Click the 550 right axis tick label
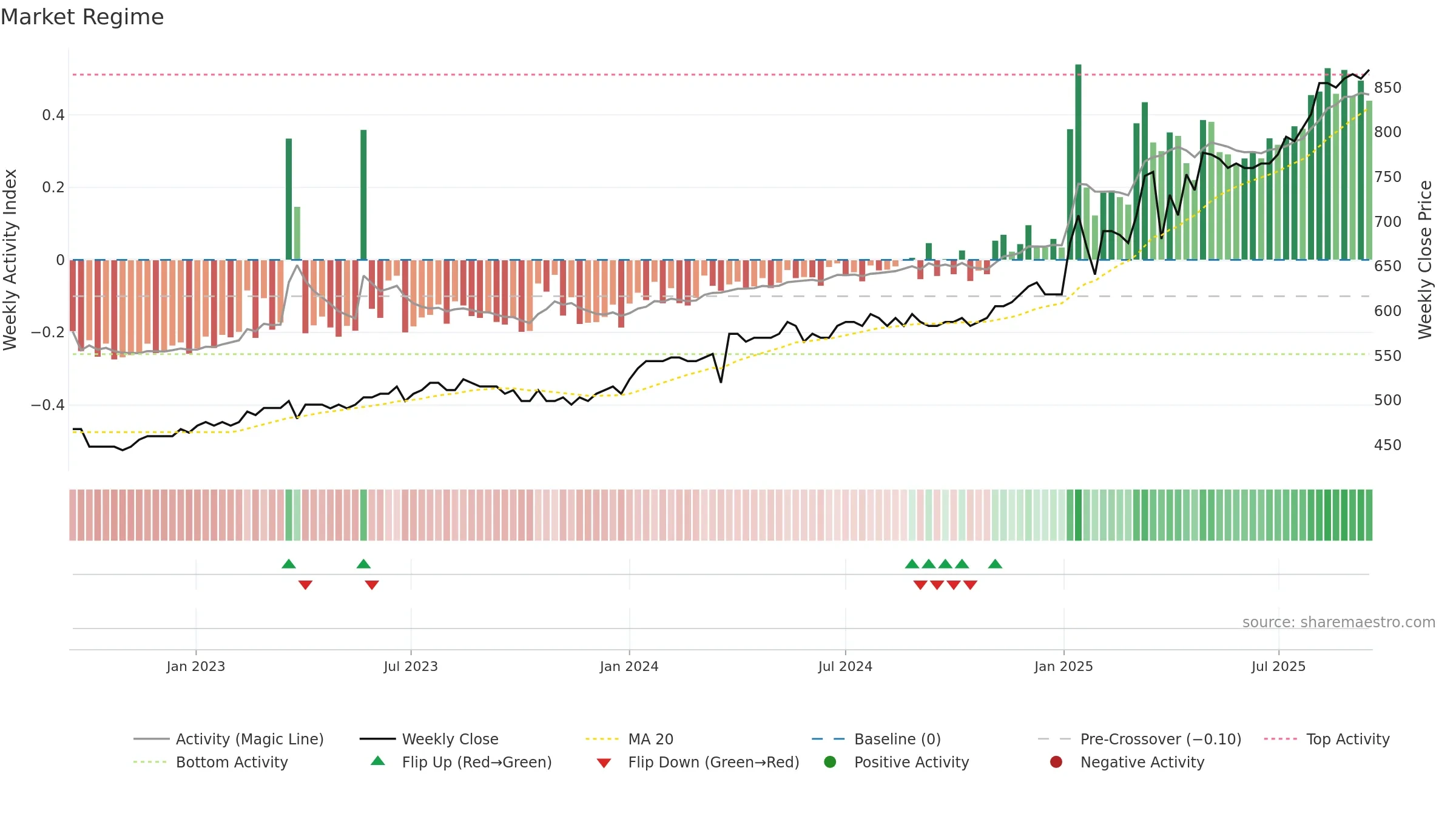The image size is (1456, 819). pyautogui.click(x=1388, y=356)
